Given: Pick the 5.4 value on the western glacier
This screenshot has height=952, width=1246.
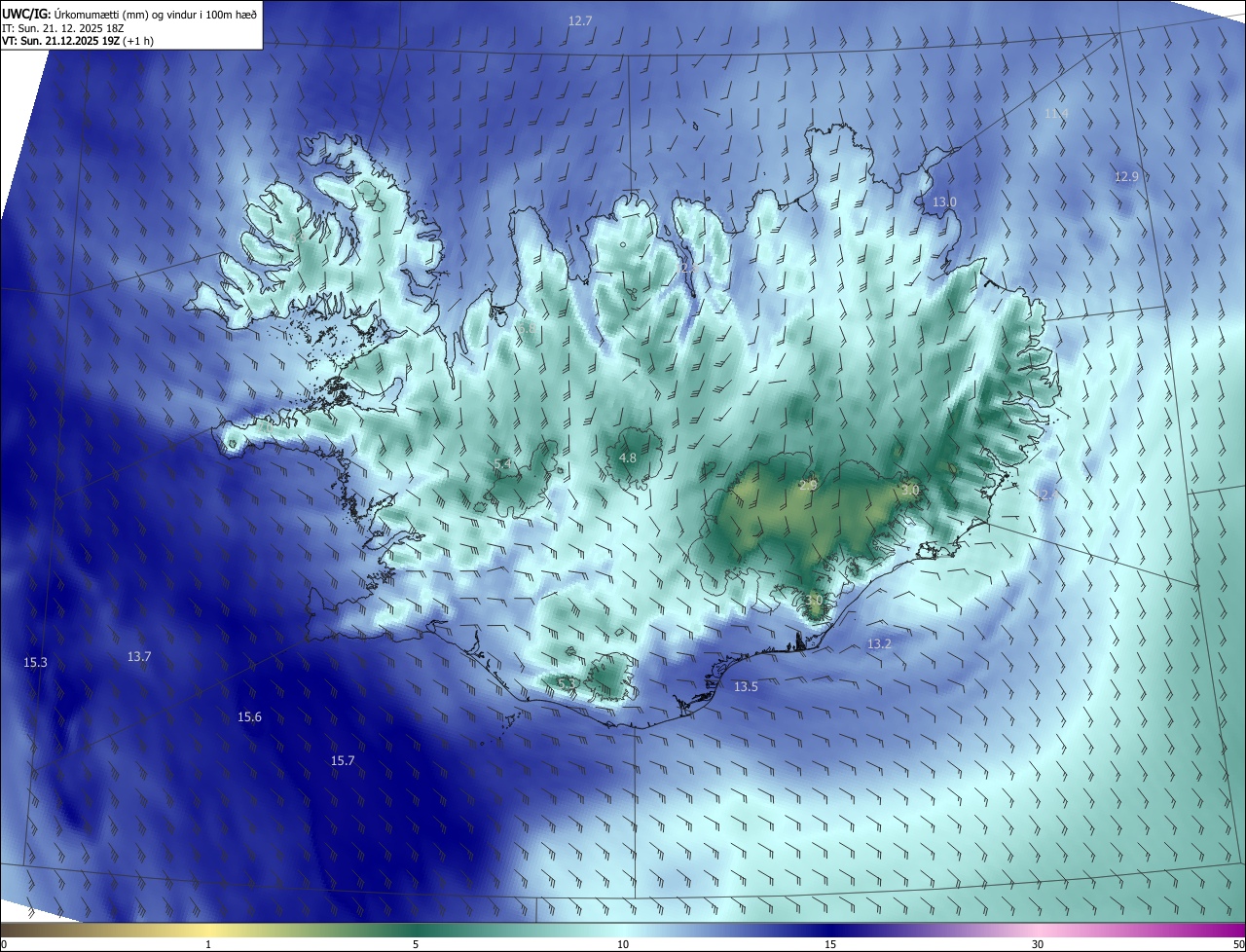Looking at the screenshot, I should (x=502, y=464).
